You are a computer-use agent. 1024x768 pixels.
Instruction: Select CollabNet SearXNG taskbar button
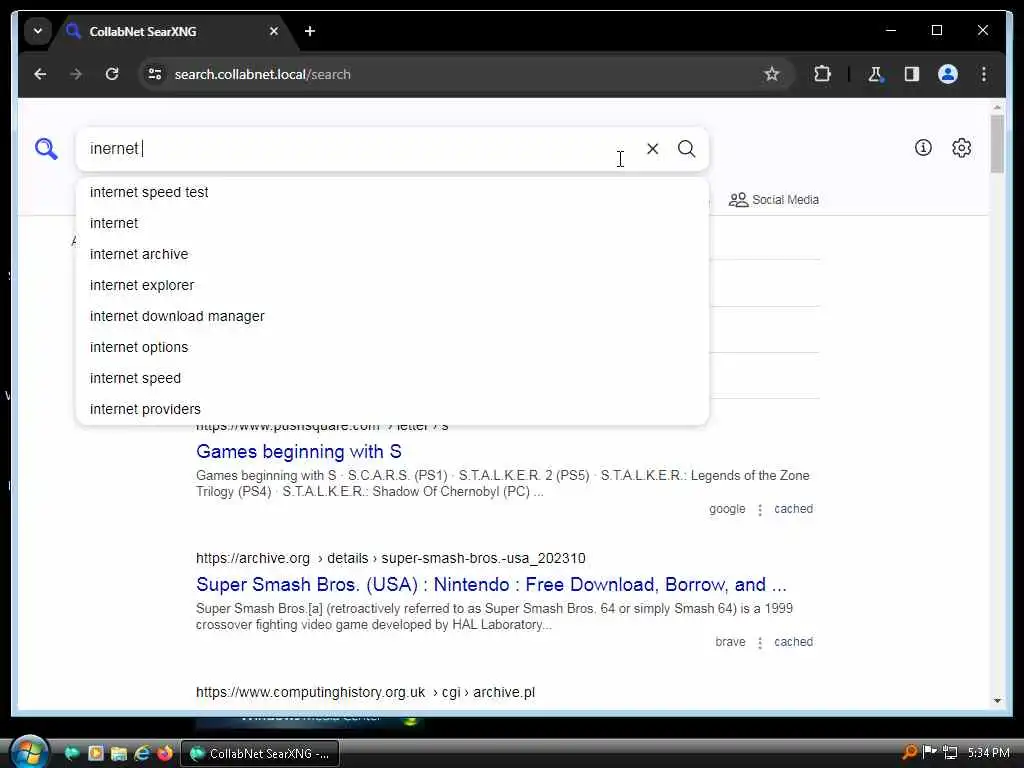click(x=260, y=754)
